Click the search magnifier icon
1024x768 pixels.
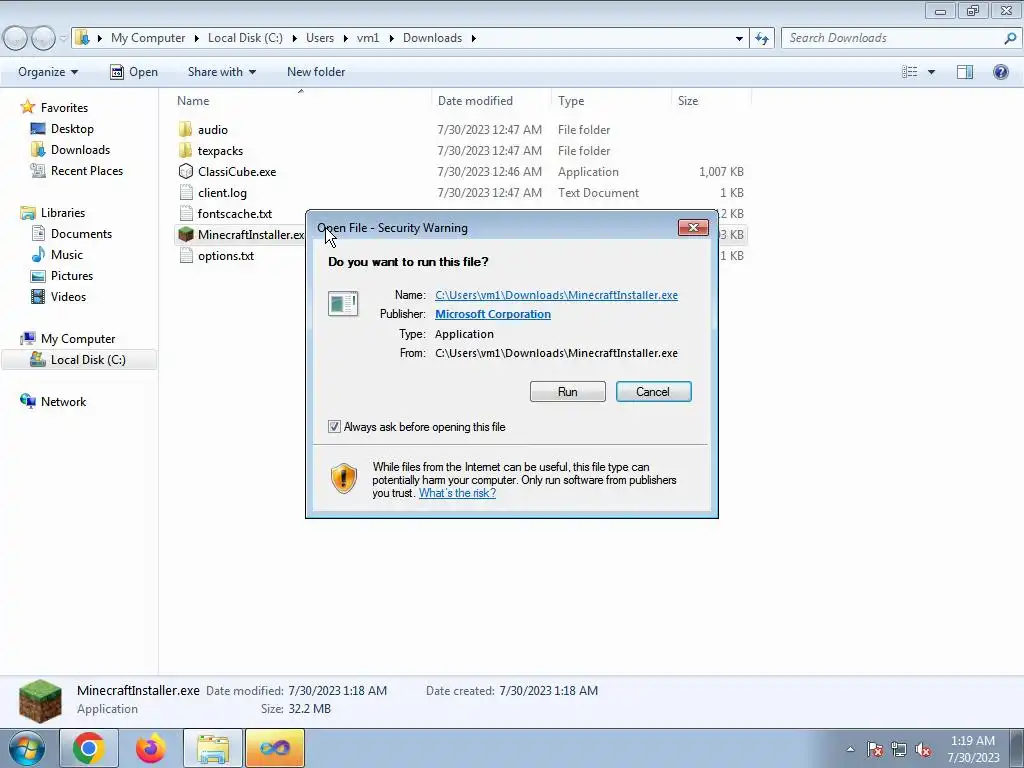pyautogui.click(x=1010, y=38)
